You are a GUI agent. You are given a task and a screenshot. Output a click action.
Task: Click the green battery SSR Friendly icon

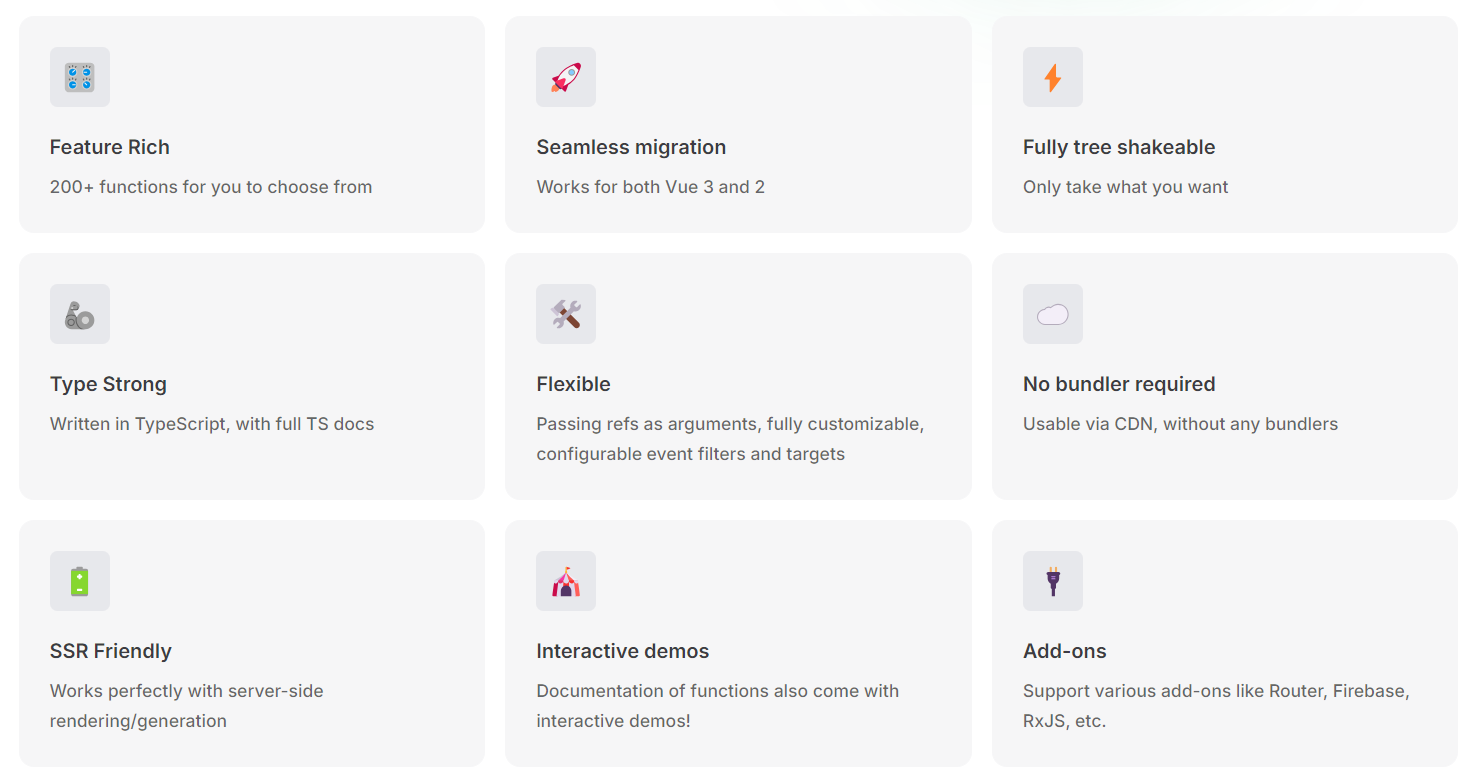coord(80,581)
